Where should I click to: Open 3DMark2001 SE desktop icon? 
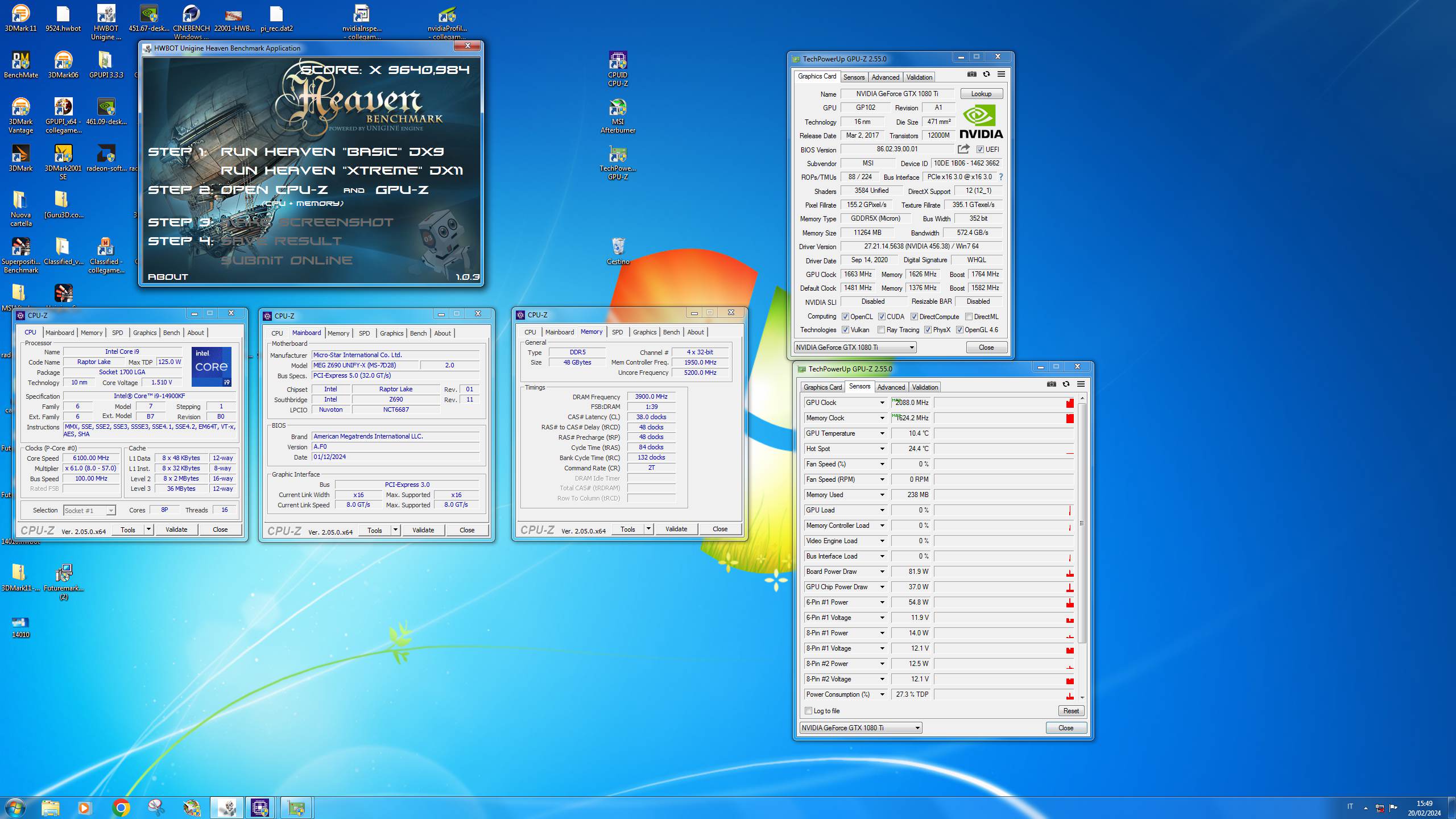[x=63, y=162]
